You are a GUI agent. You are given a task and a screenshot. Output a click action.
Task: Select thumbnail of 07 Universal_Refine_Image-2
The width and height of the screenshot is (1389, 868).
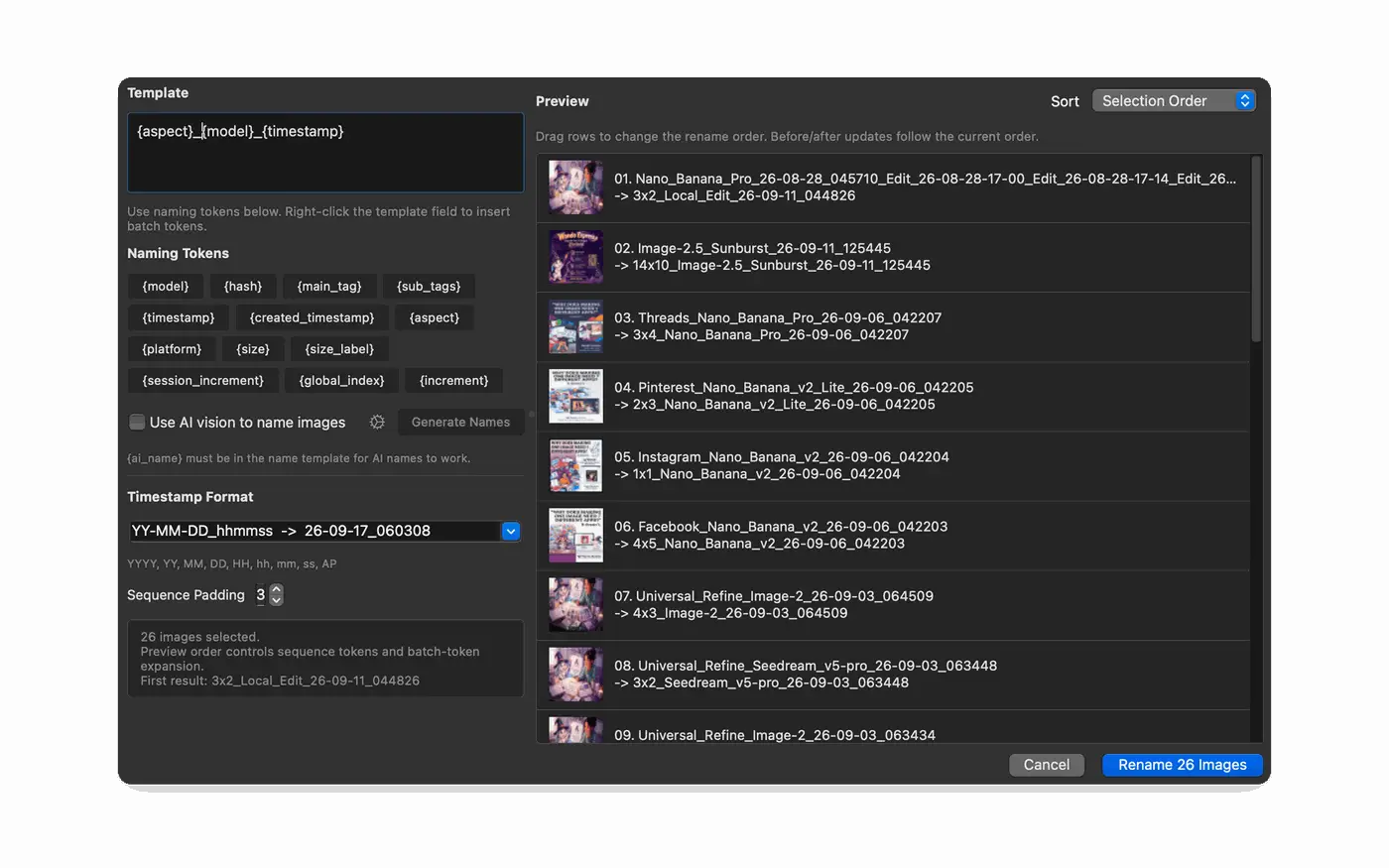click(x=575, y=604)
